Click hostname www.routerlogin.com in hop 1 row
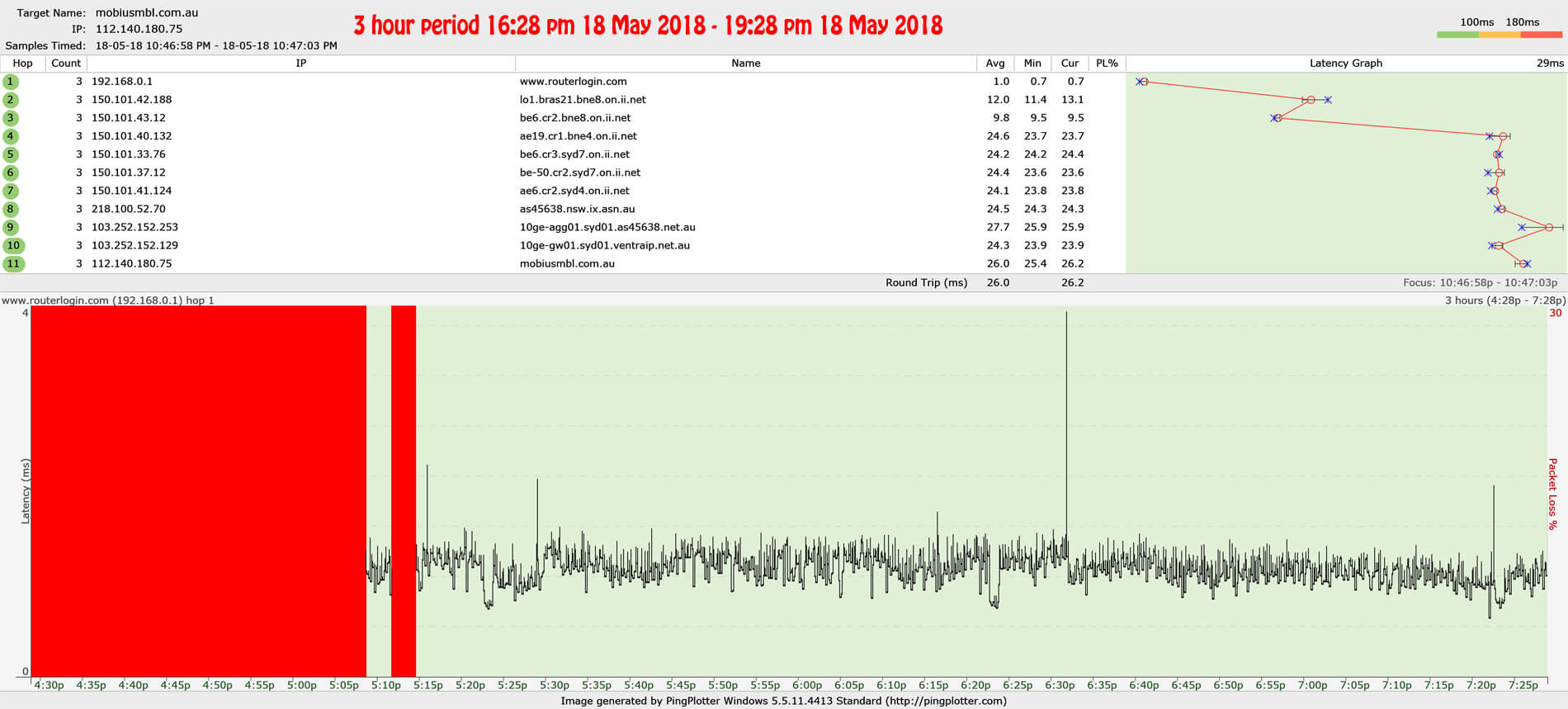Image resolution: width=1568 pixels, height=709 pixels. tap(574, 82)
